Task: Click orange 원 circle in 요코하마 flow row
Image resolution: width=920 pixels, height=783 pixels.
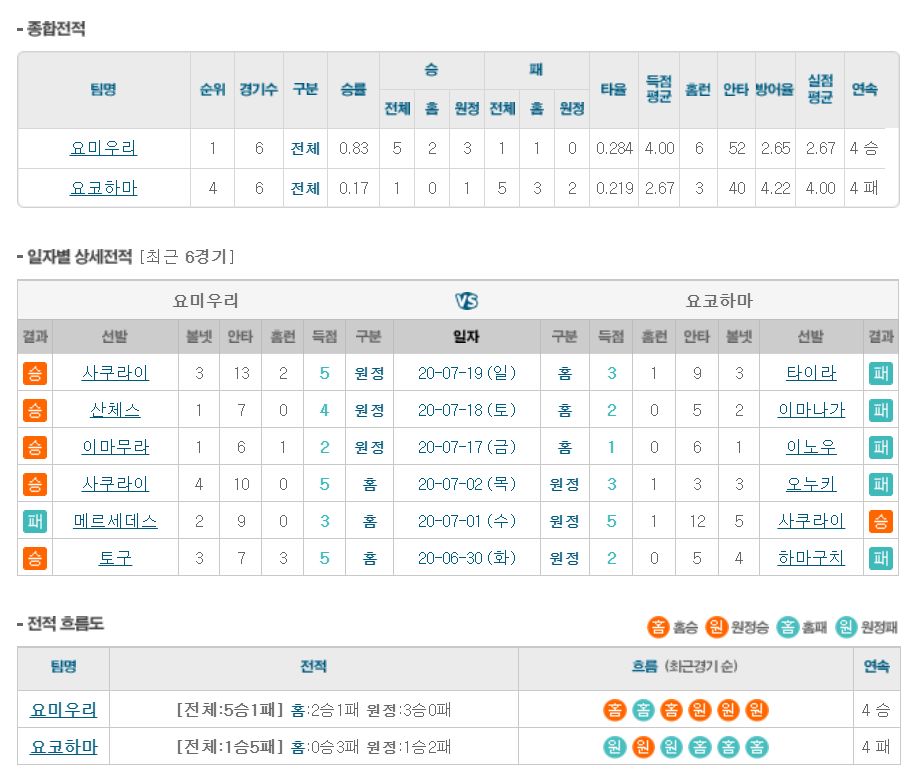Action: (643, 747)
